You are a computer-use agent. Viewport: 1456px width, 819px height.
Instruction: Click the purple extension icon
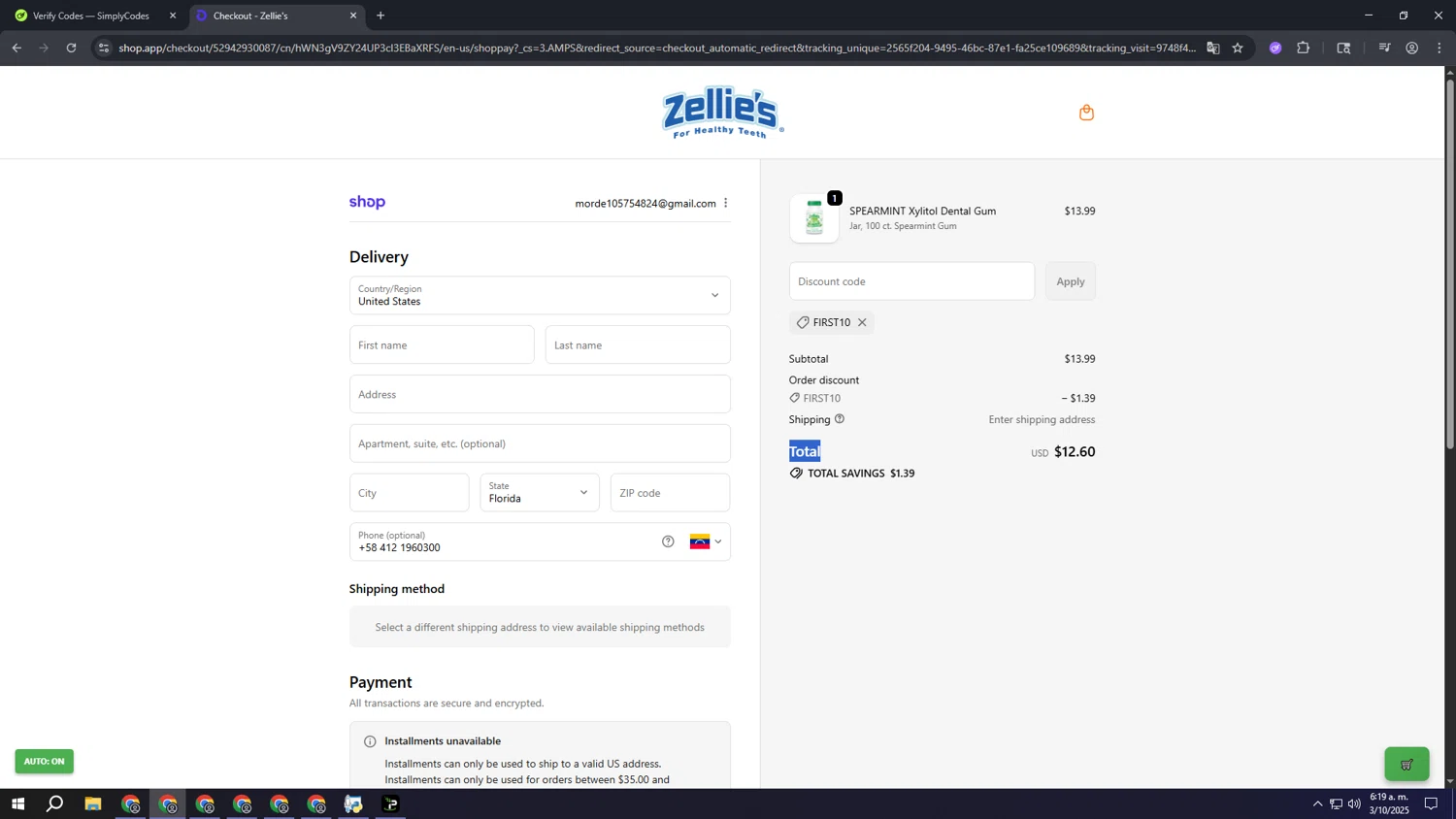(x=1275, y=48)
